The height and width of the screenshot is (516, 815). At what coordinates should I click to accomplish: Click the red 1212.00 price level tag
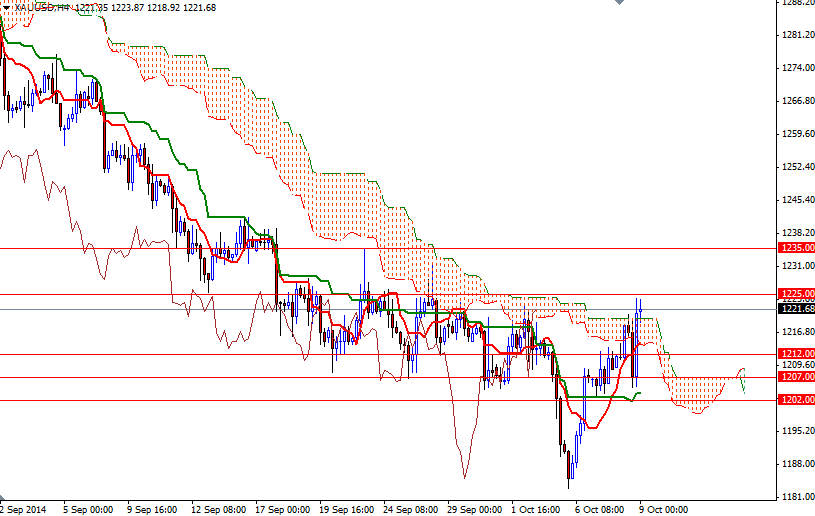(796, 353)
